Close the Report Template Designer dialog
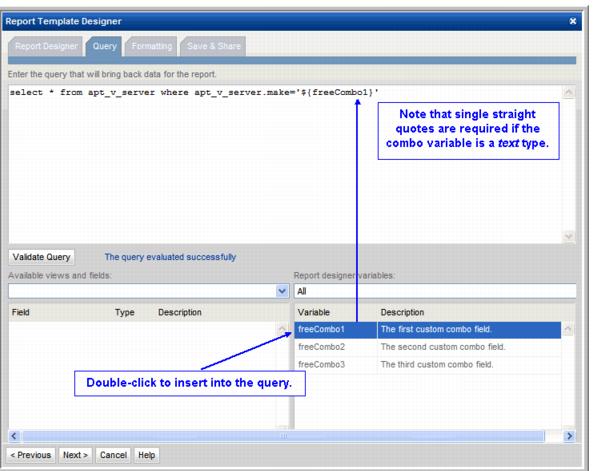 (x=572, y=21)
